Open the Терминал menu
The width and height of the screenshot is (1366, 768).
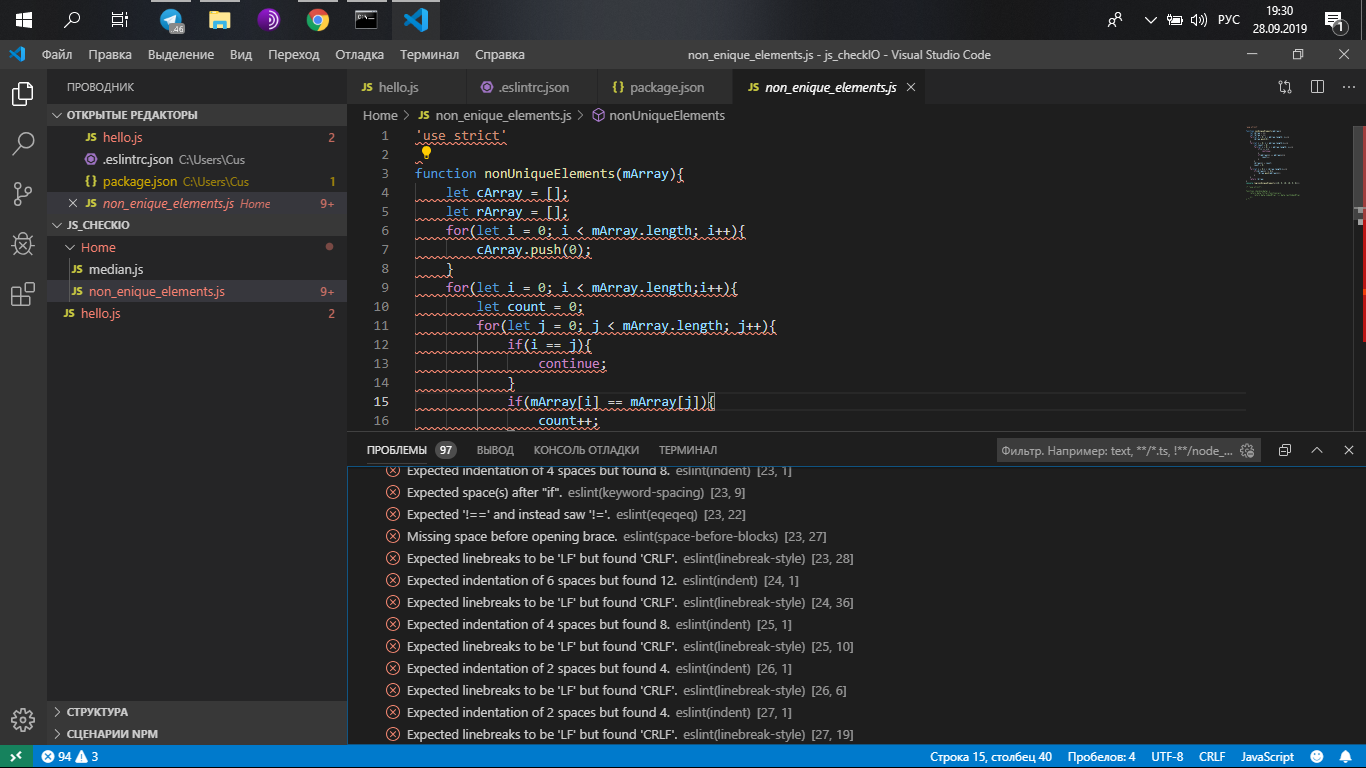pos(430,55)
